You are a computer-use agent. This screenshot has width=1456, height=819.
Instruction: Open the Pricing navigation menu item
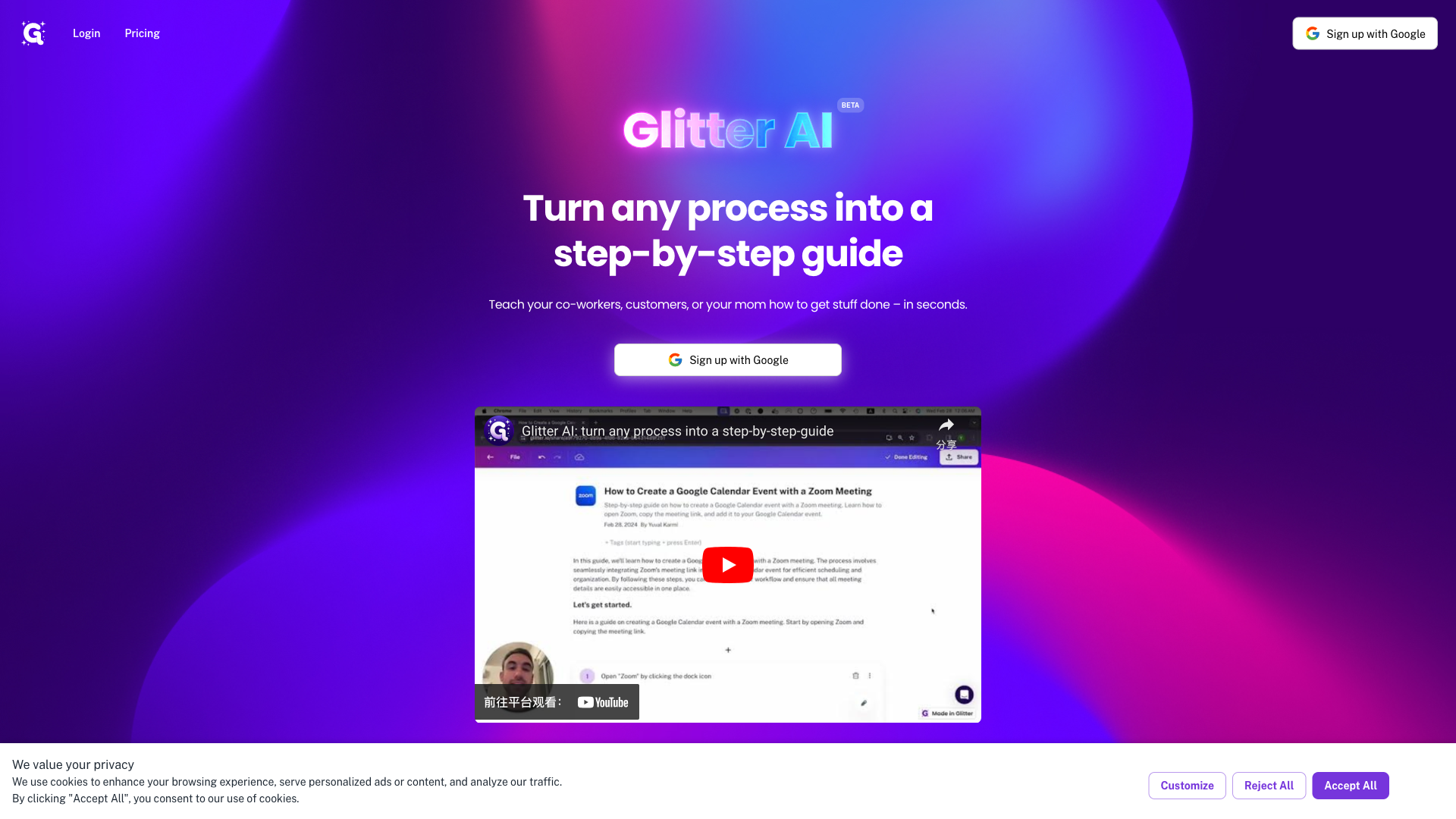(142, 33)
